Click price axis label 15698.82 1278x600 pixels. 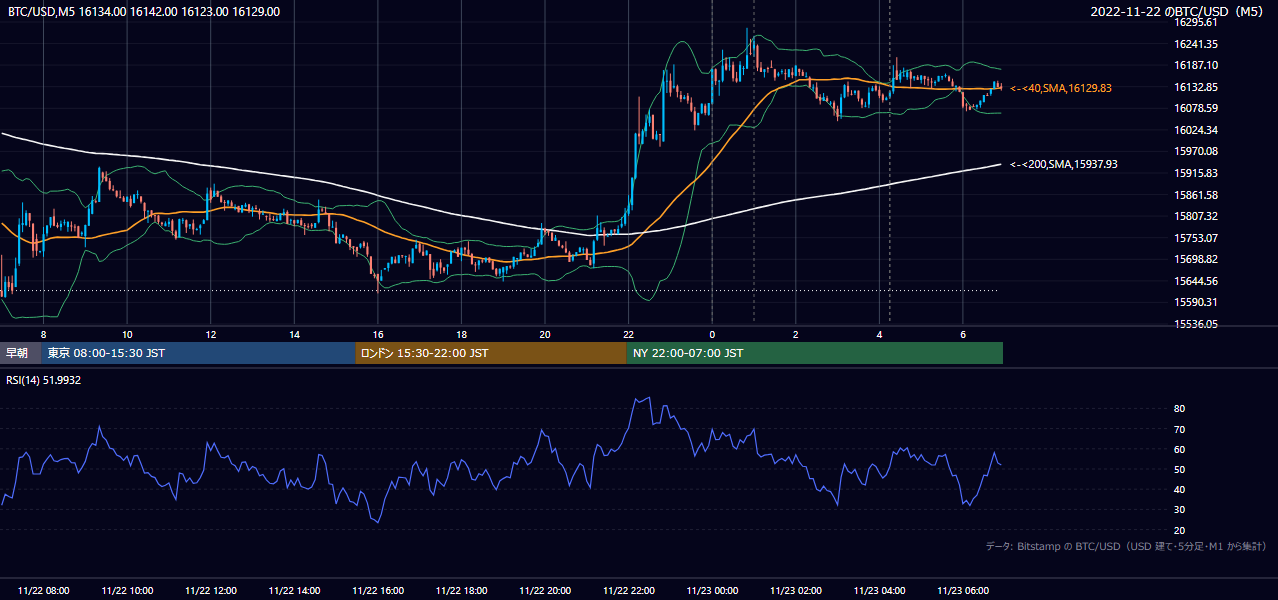[1195, 259]
